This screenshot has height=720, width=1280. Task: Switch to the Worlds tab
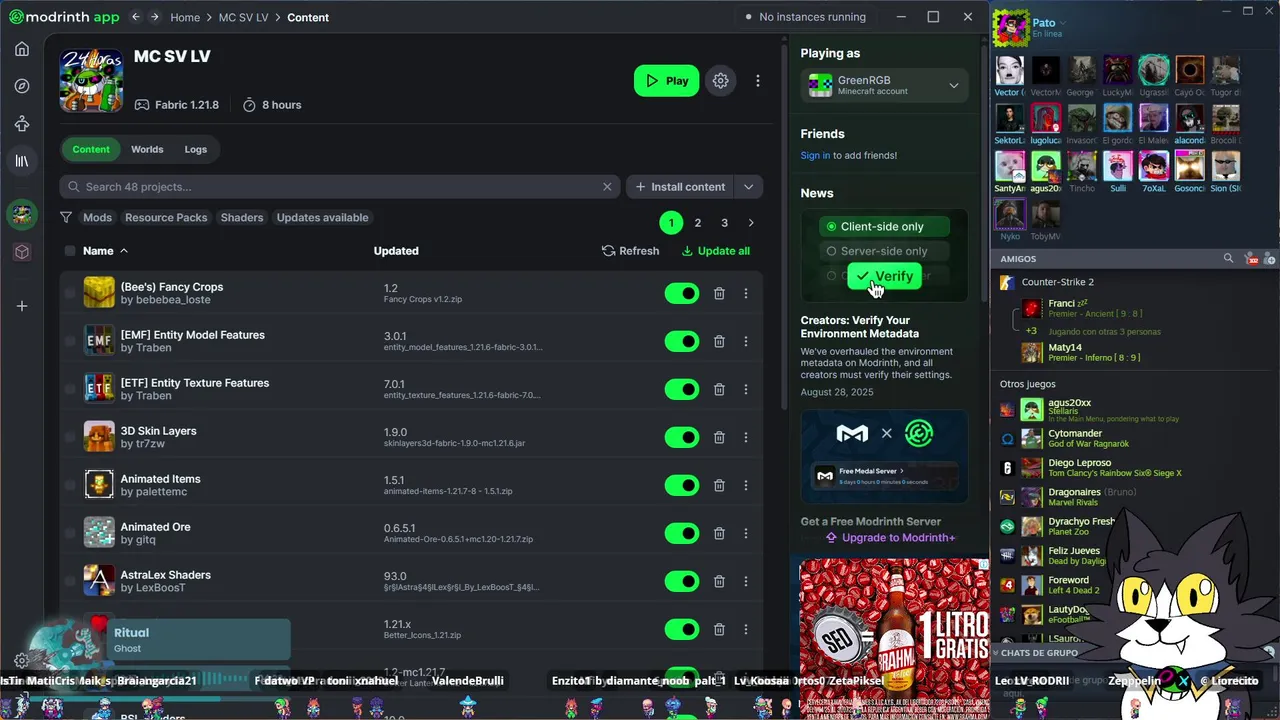coord(147,149)
